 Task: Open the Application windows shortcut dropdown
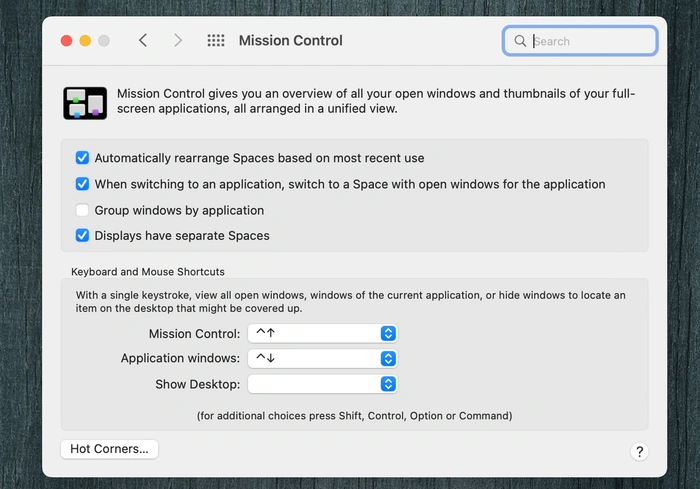[x=322, y=358]
